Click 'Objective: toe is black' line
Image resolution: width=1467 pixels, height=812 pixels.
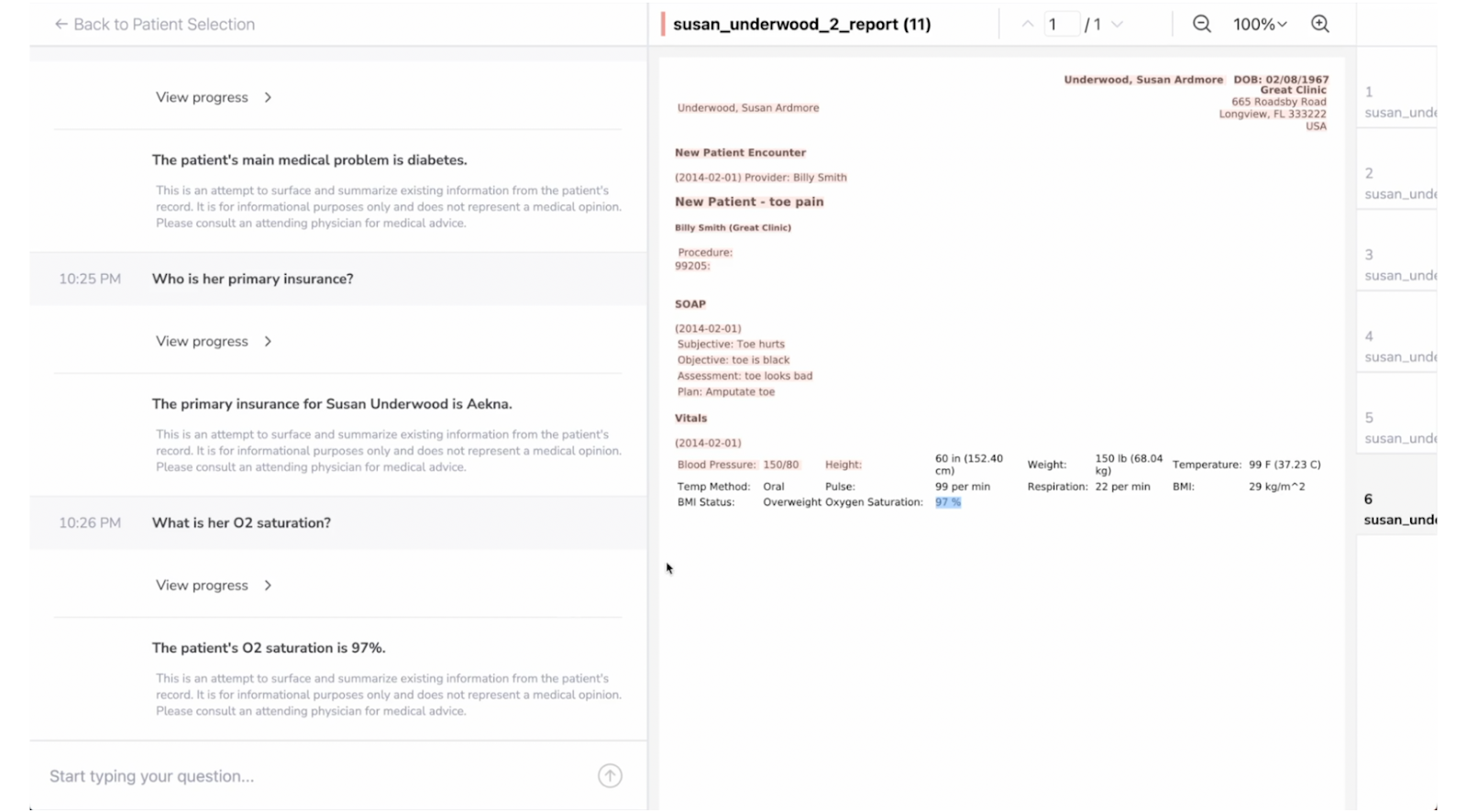point(733,360)
